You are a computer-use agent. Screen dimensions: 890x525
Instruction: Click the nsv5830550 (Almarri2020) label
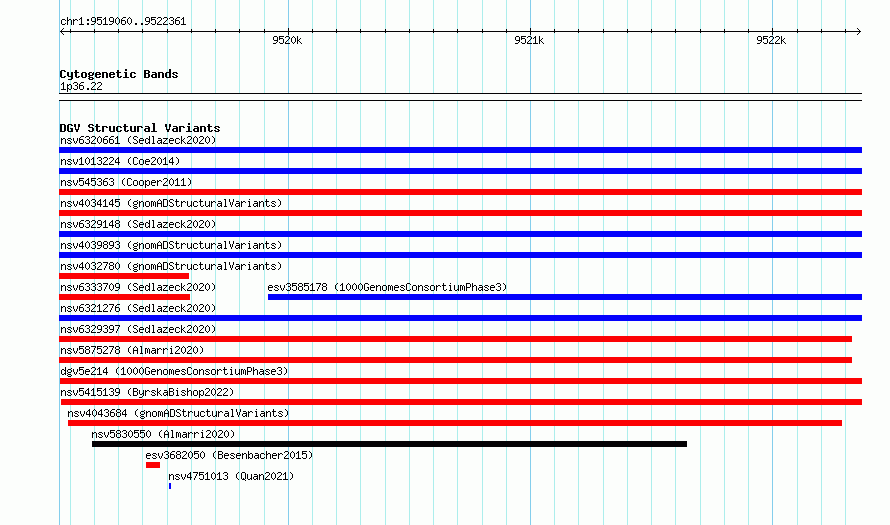point(163,434)
